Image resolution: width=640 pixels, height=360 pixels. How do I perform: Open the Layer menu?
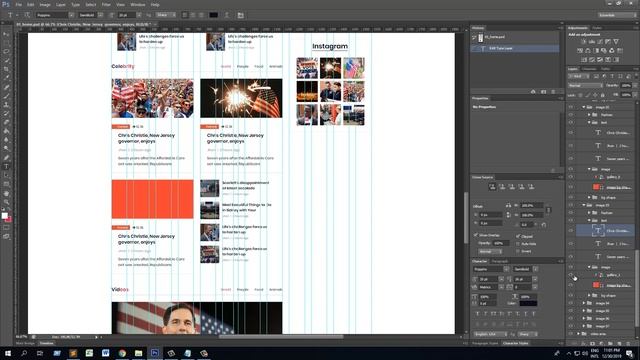(x=60, y=4)
